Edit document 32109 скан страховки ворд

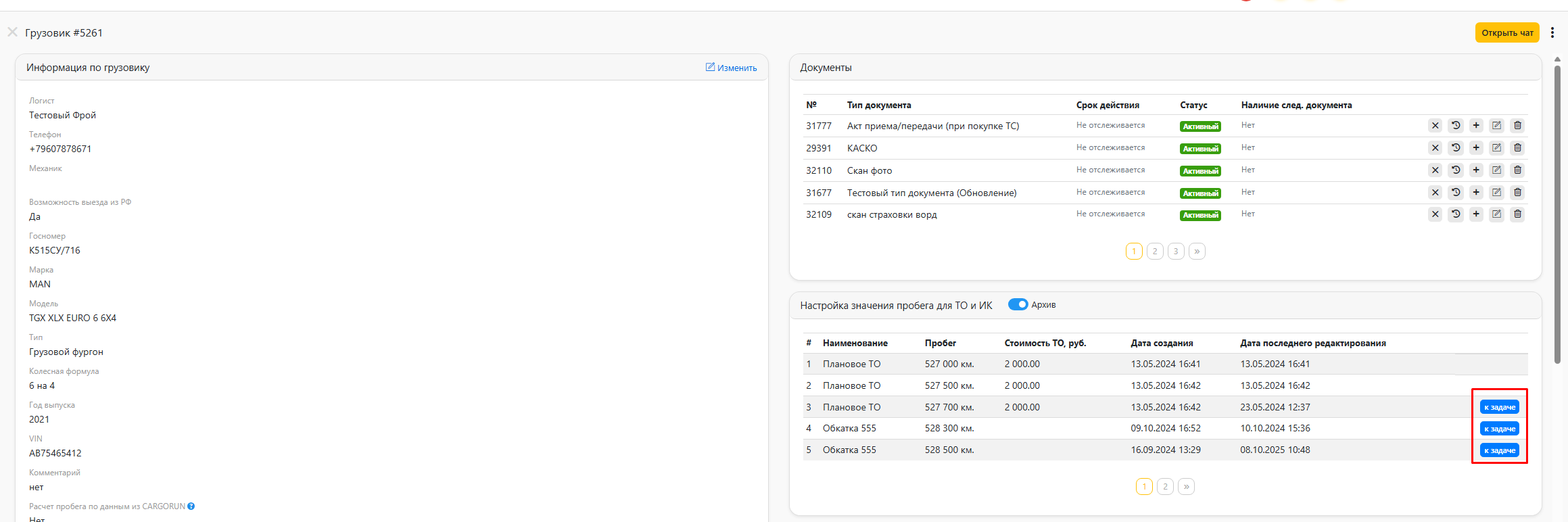click(1497, 214)
